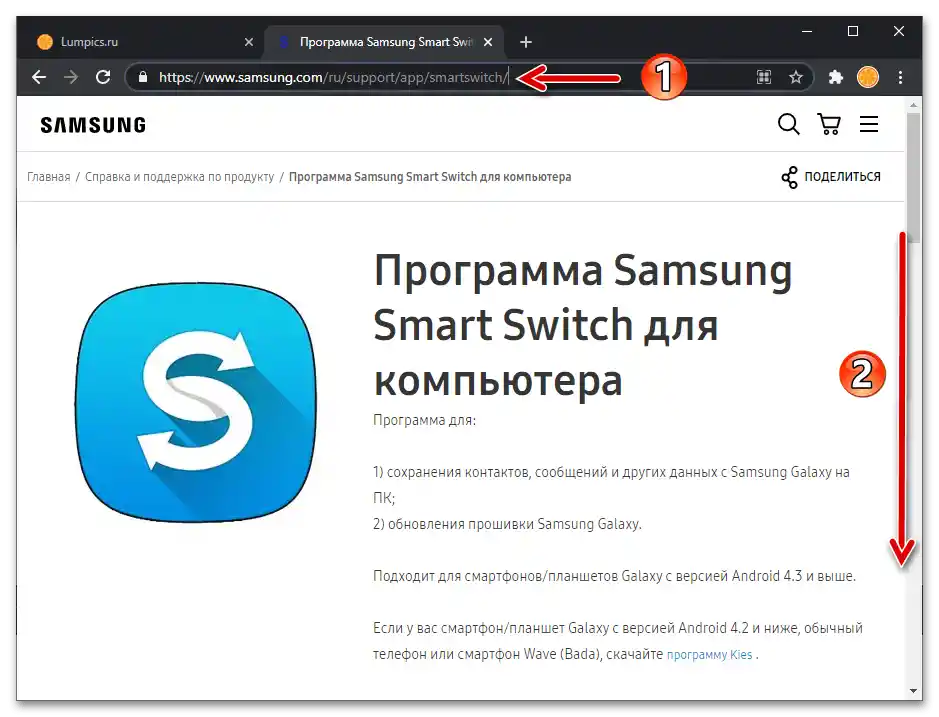Click the QR code icon in address bar
The image size is (939, 717).
(x=763, y=77)
